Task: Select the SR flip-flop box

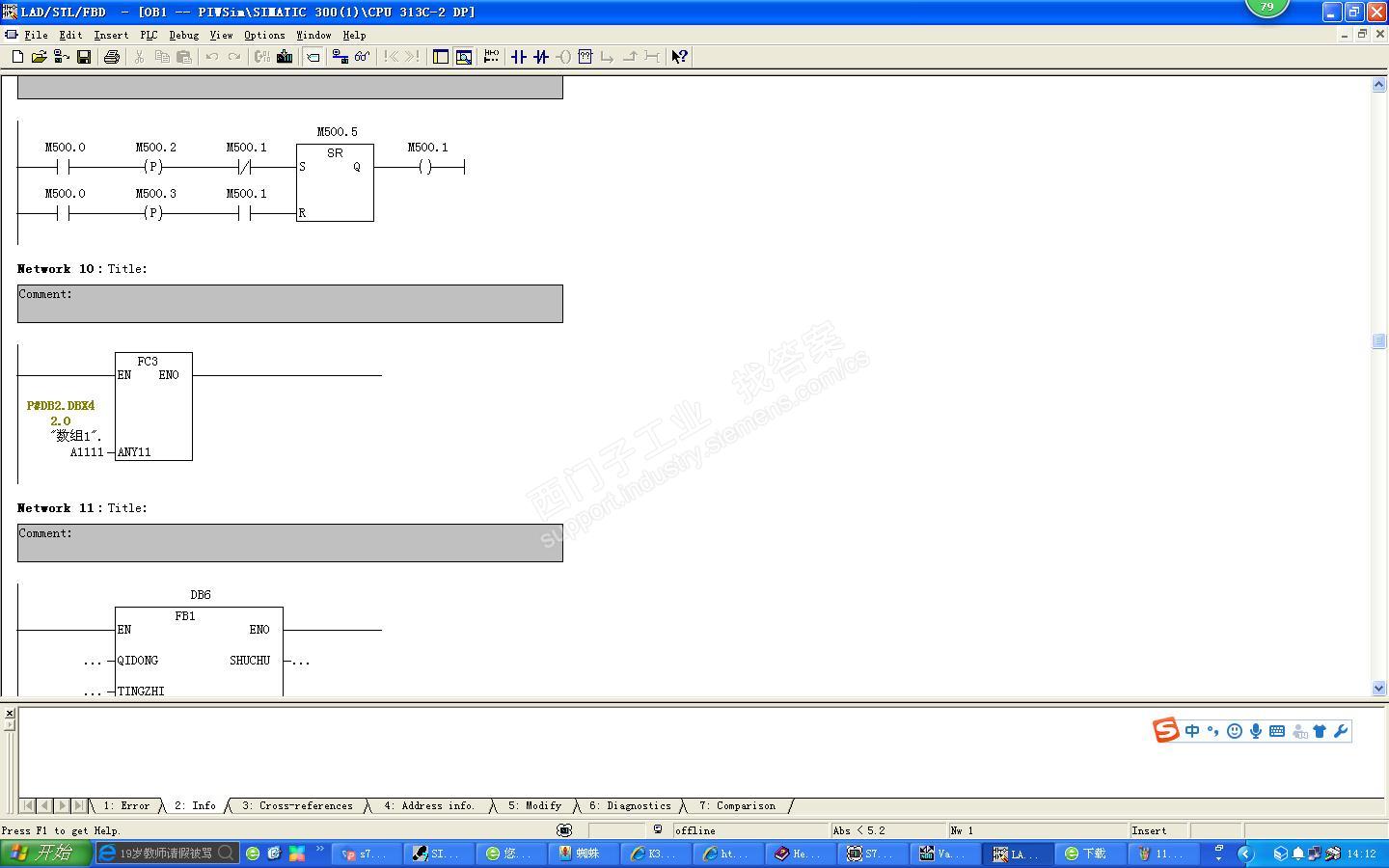Action: pos(335,182)
